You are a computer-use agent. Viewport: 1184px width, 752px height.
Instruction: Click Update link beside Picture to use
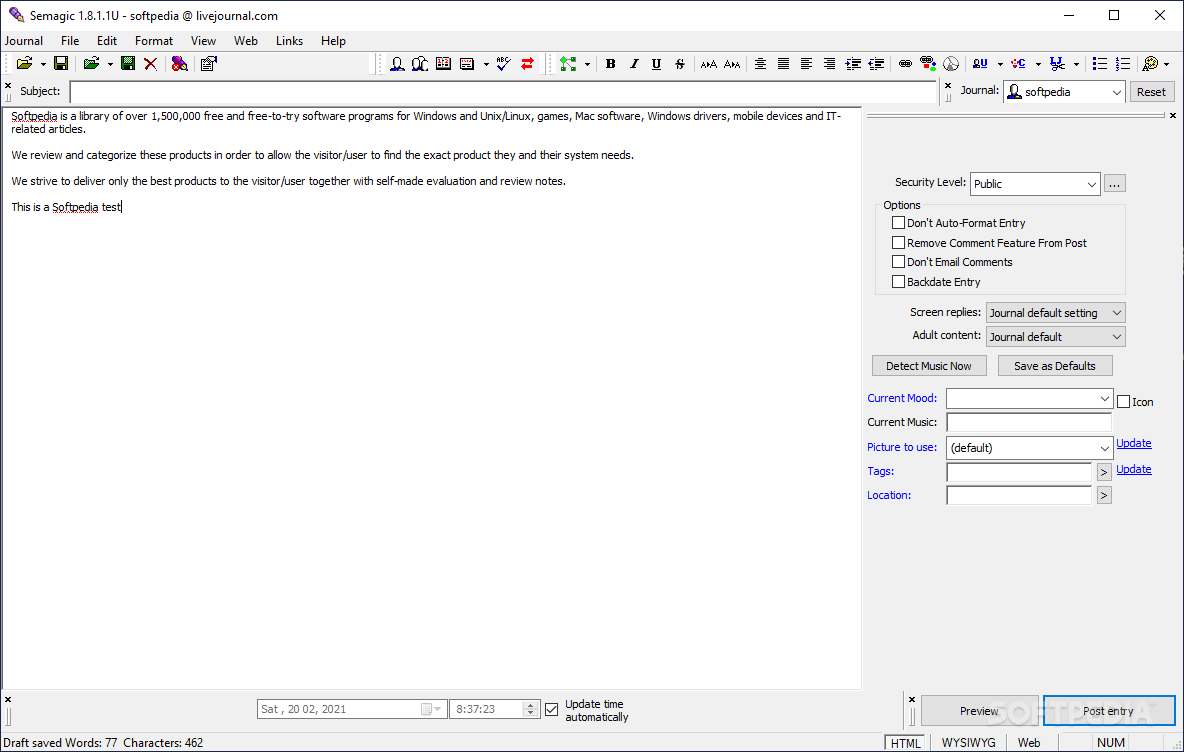pos(1134,443)
